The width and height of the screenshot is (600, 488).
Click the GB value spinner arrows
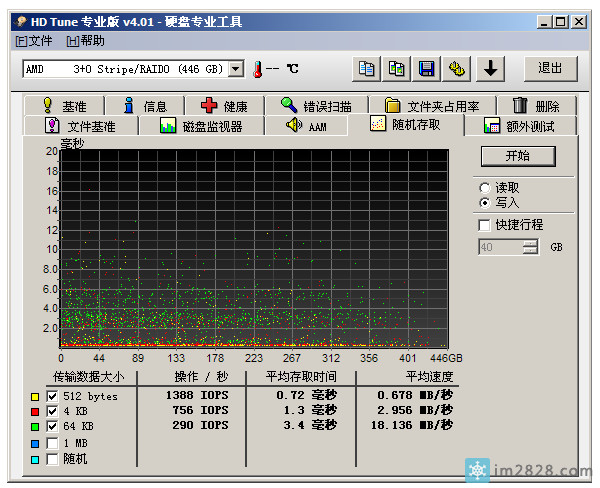coord(530,247)
